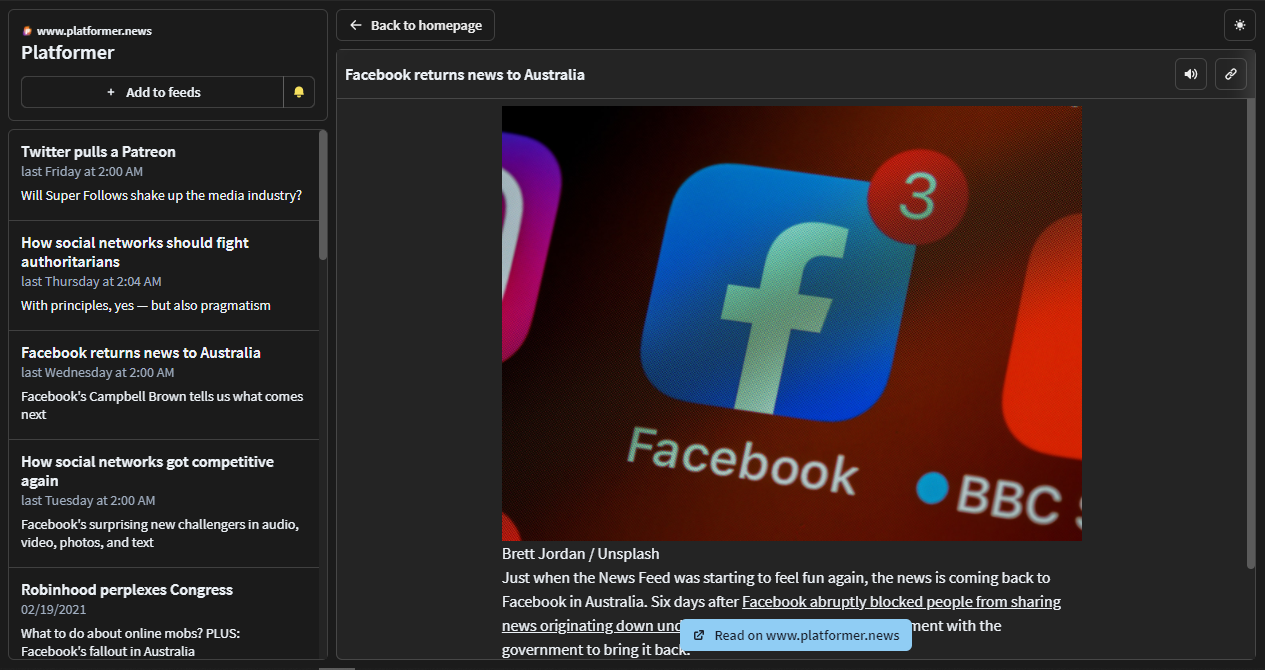Image resolution: width=1265 pixels, height=670 pixels.
Task: Click Facebook's surprising new challengers summary
Action: (x=160, y=533)
